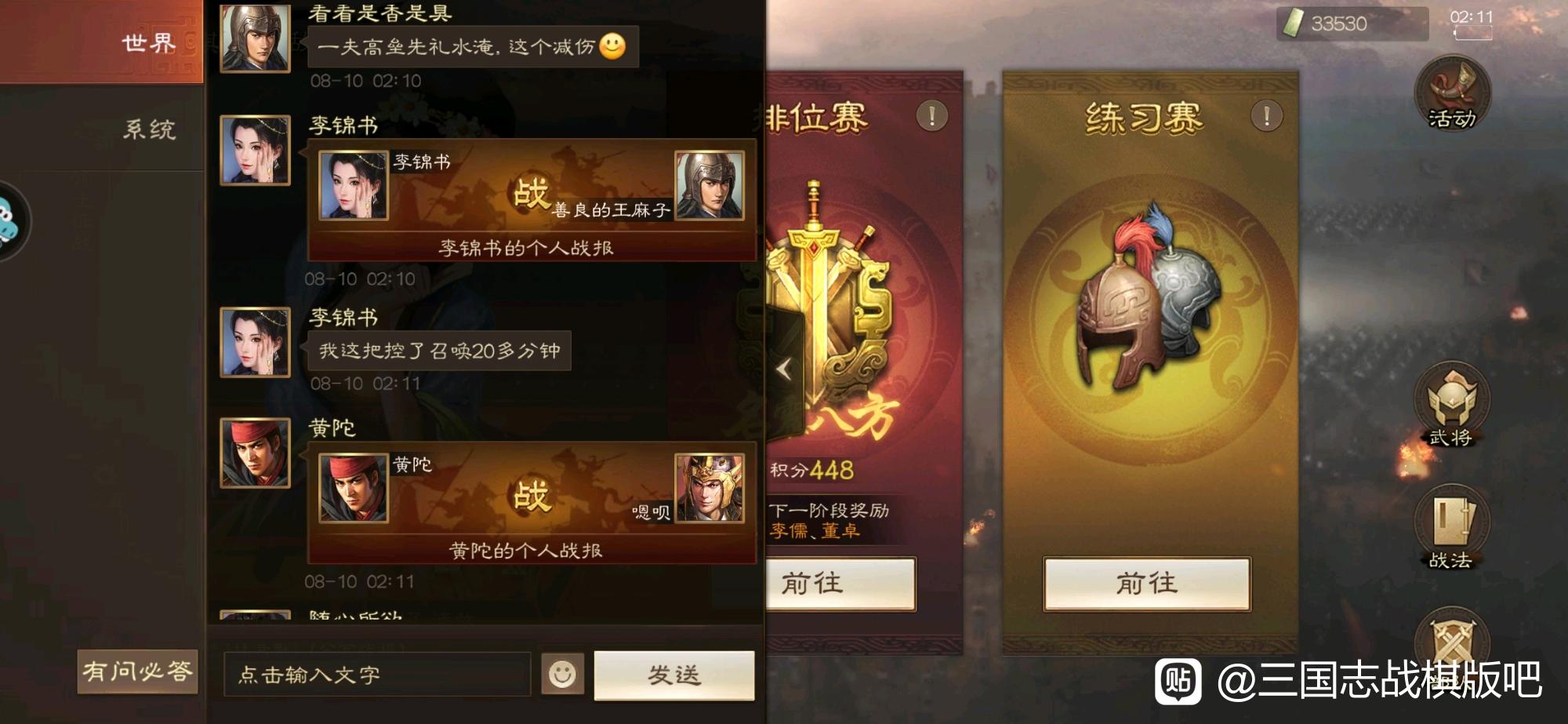This screenshot has height=724, width=1568.
Task: Open the 活动 events icon
Action: coord(1452,93)
